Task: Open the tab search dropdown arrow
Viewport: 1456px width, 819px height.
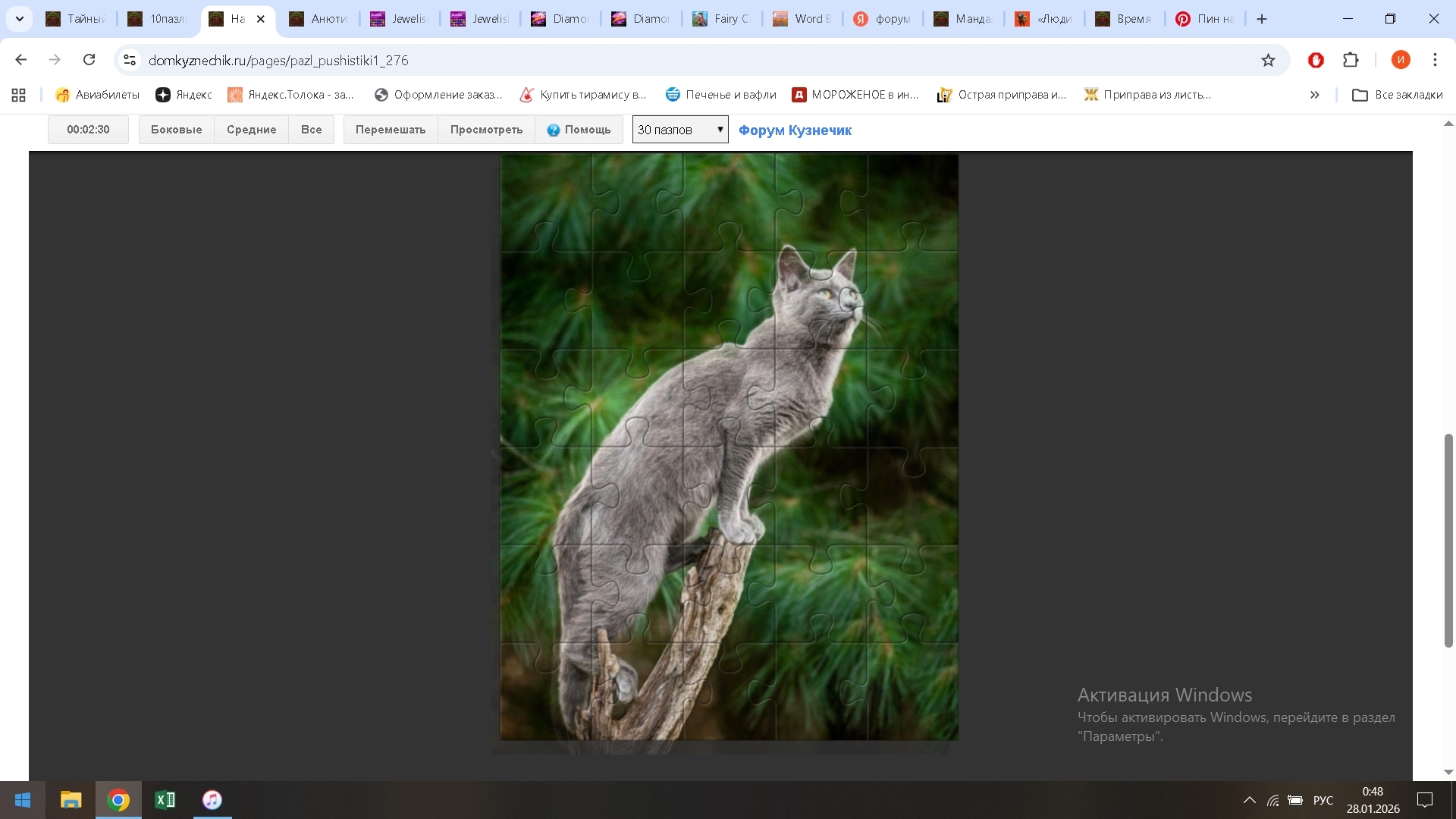Action: [20, 19]
